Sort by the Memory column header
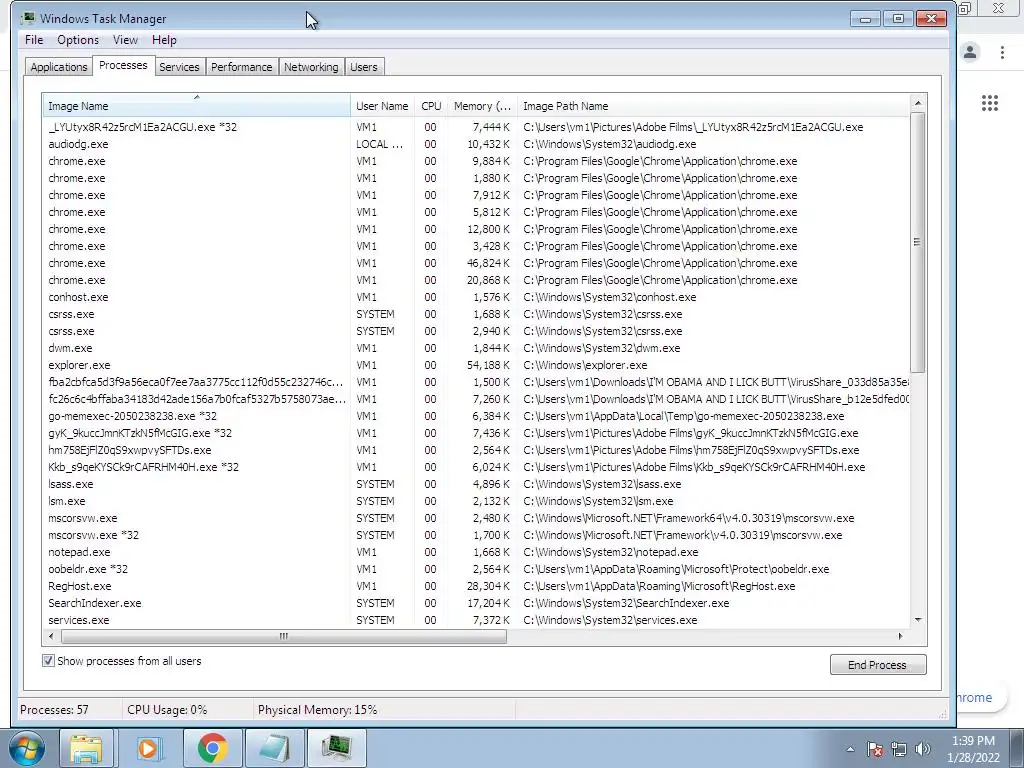The height and width of the screenshot is (768, 1024). pyautogui.click(x=482, y=106)
